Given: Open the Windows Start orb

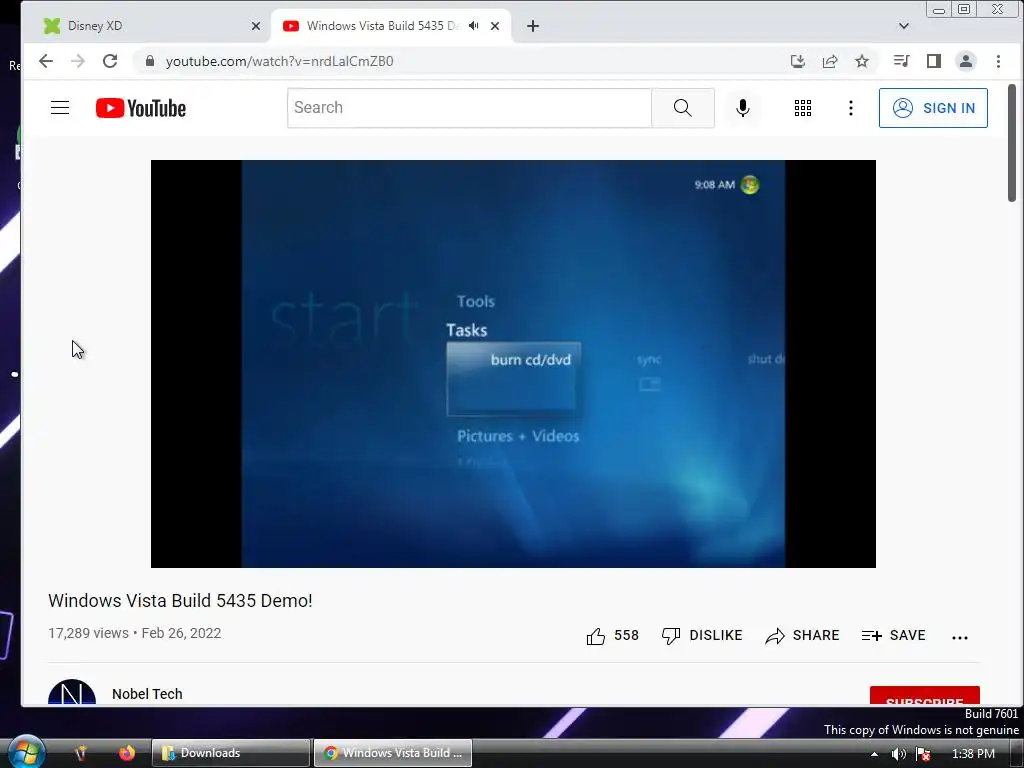Looking at the screenshot, I should (27, 752).
